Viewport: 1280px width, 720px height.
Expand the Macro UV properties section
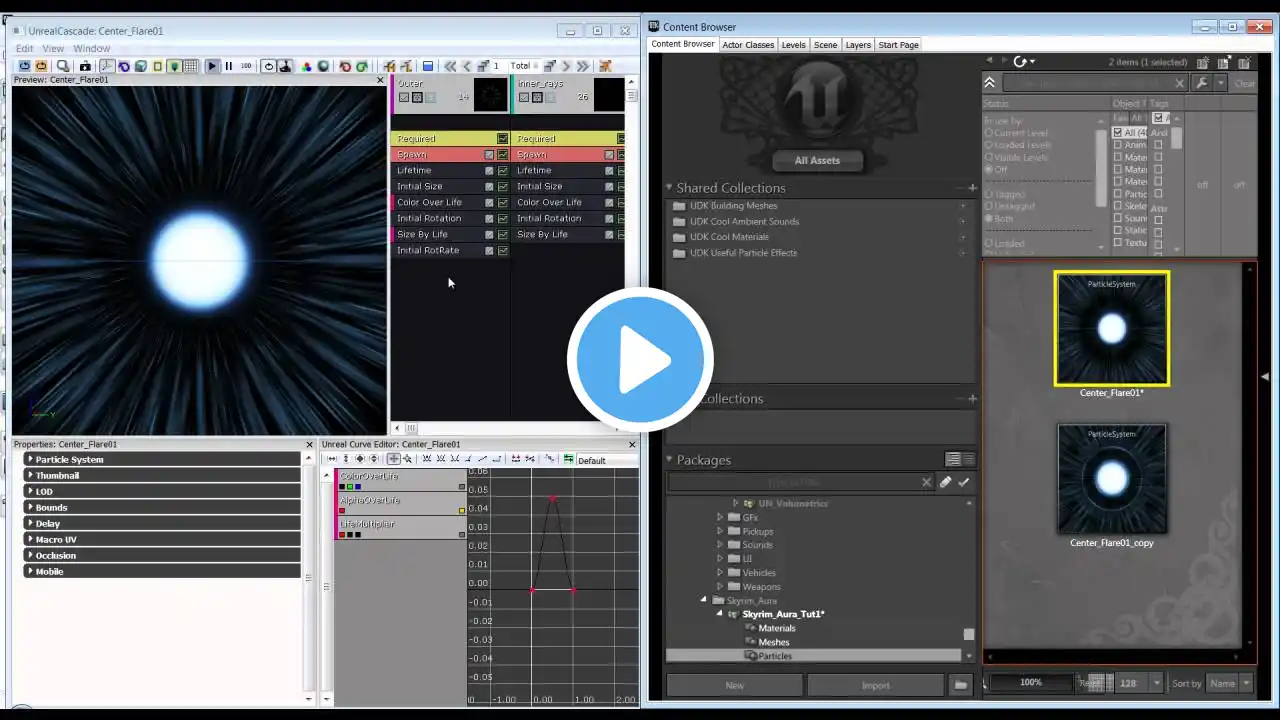pyautogui.click(x=162, y=539)
